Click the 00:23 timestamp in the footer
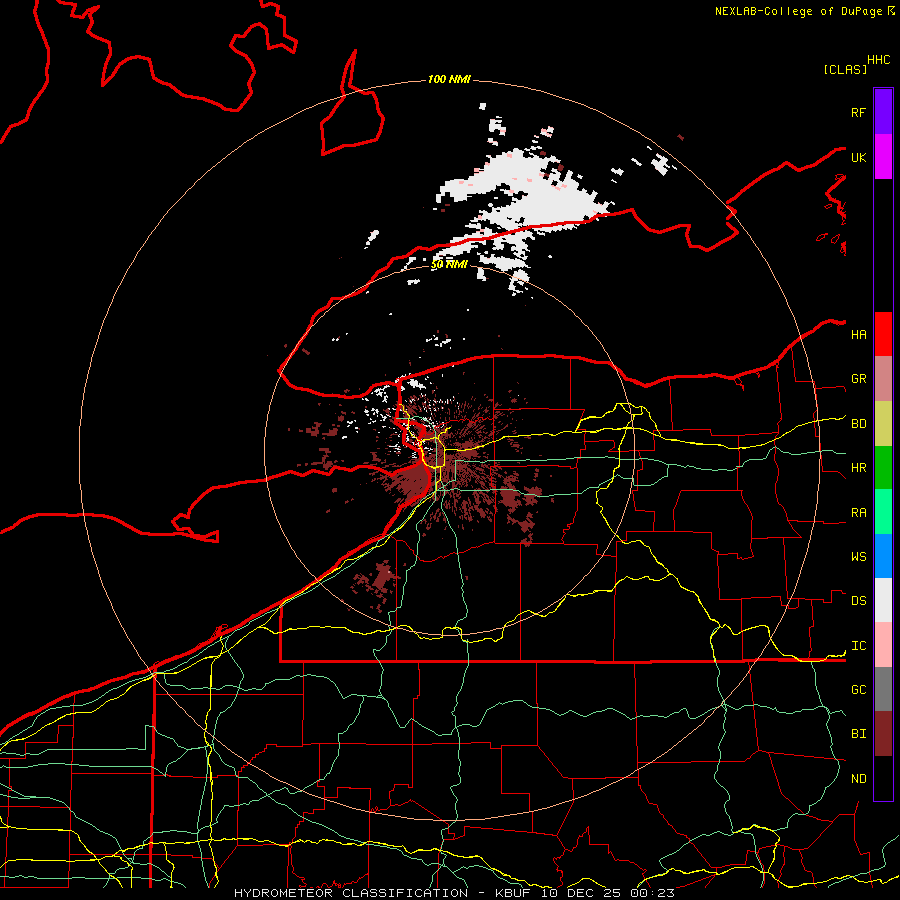Viewport: 900px width, 900px height. point(652,893)
